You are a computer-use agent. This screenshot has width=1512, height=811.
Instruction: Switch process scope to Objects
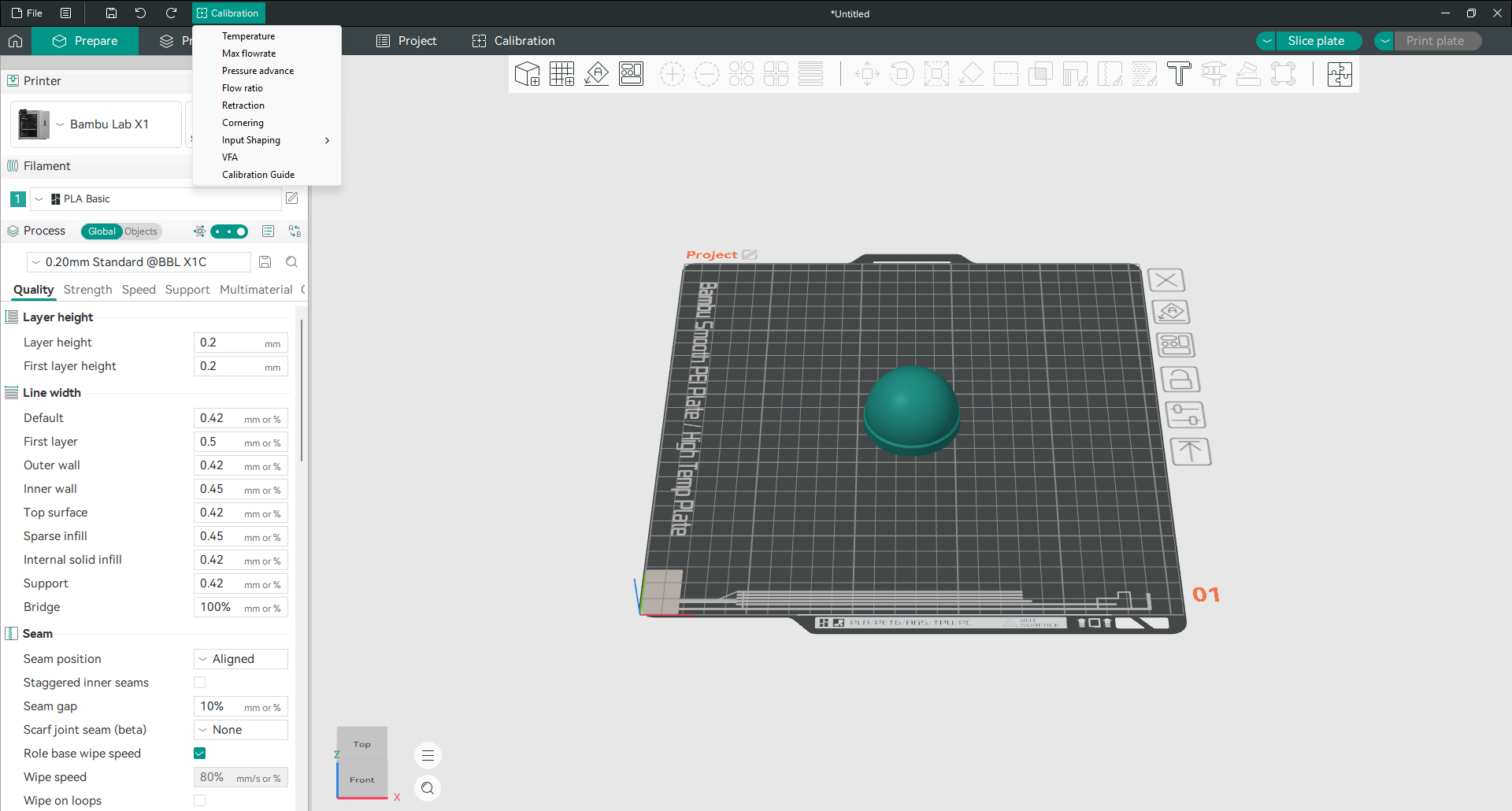coord(141,231)
